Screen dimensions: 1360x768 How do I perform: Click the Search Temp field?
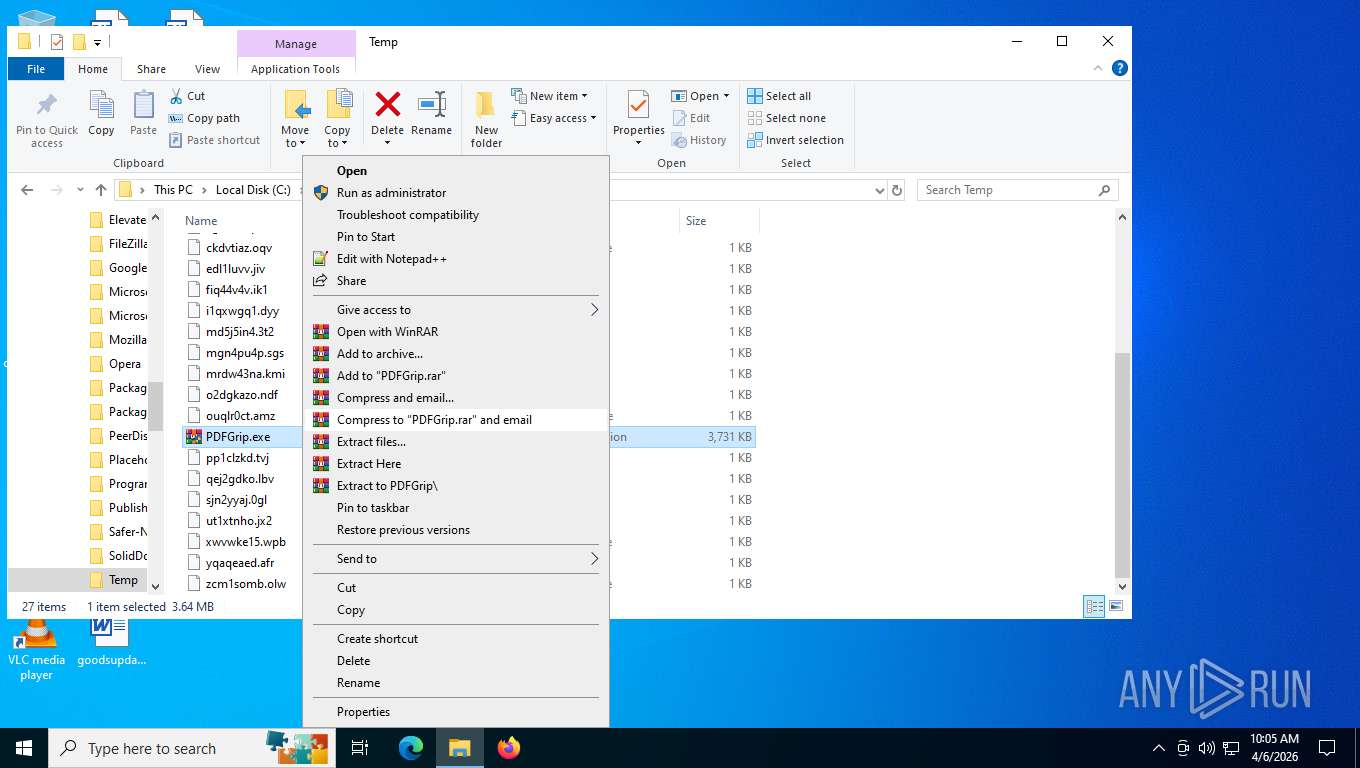[1017, 190]
